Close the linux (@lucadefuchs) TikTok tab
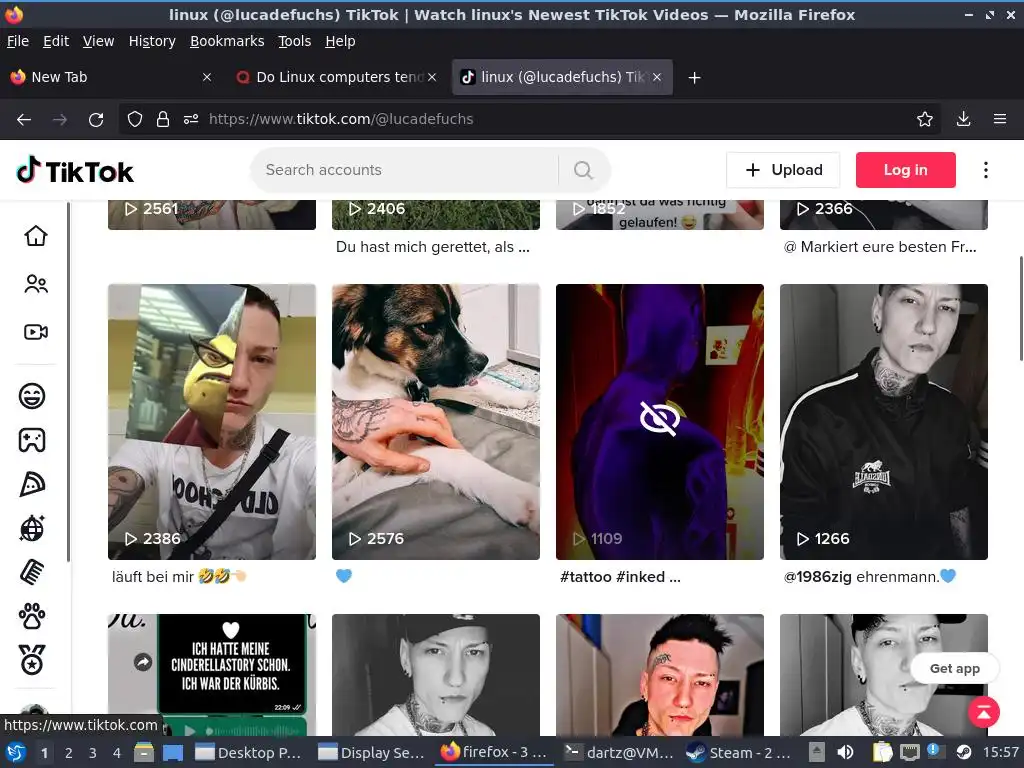 pyautogui.click(x=657, y=77)
